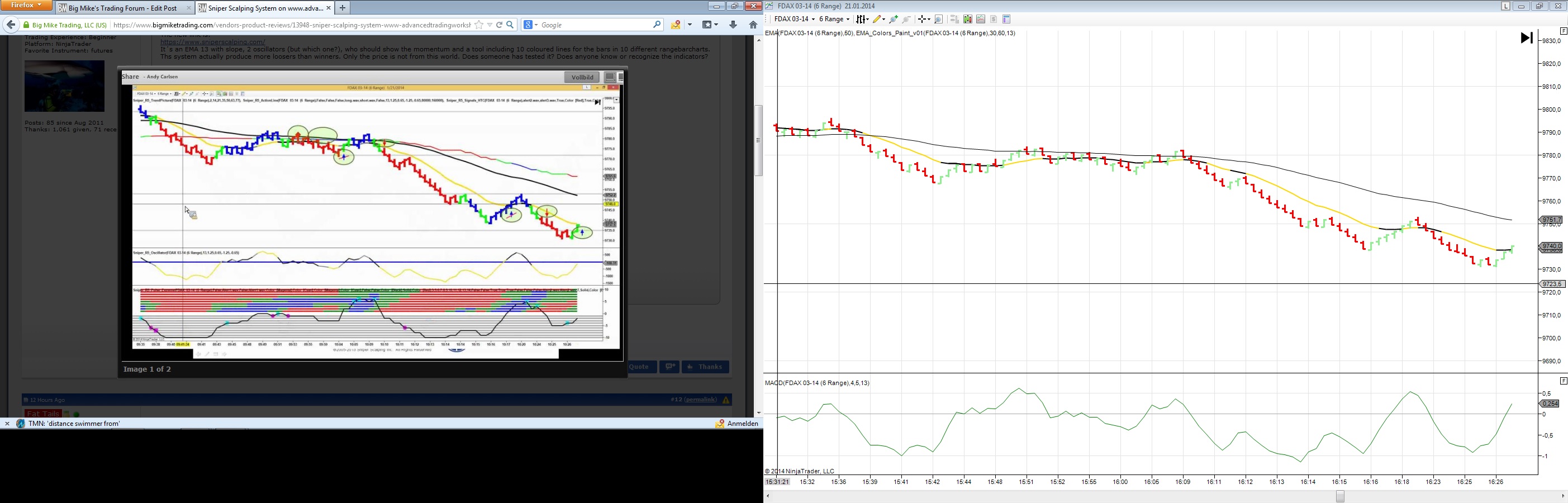Click the chart trader icon in NinjaTrader

coord(954,20)
